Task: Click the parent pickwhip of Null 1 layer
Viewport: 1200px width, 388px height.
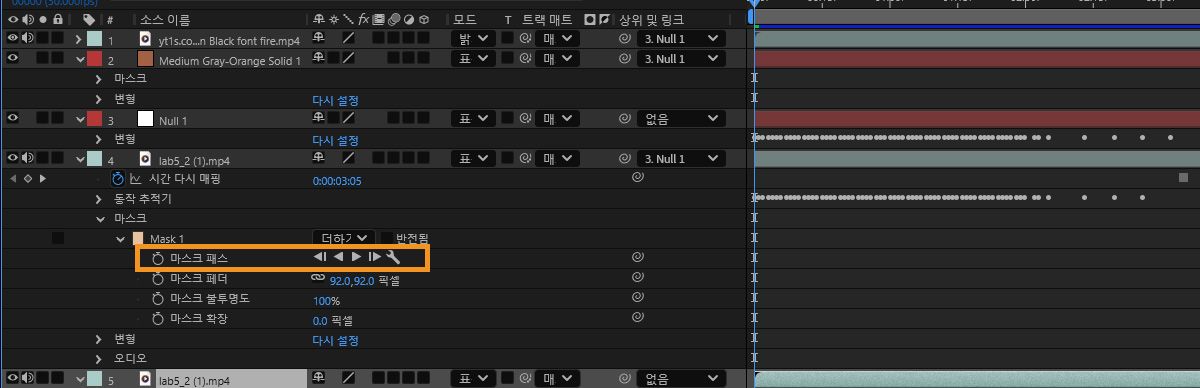Action: click(625, 118)
